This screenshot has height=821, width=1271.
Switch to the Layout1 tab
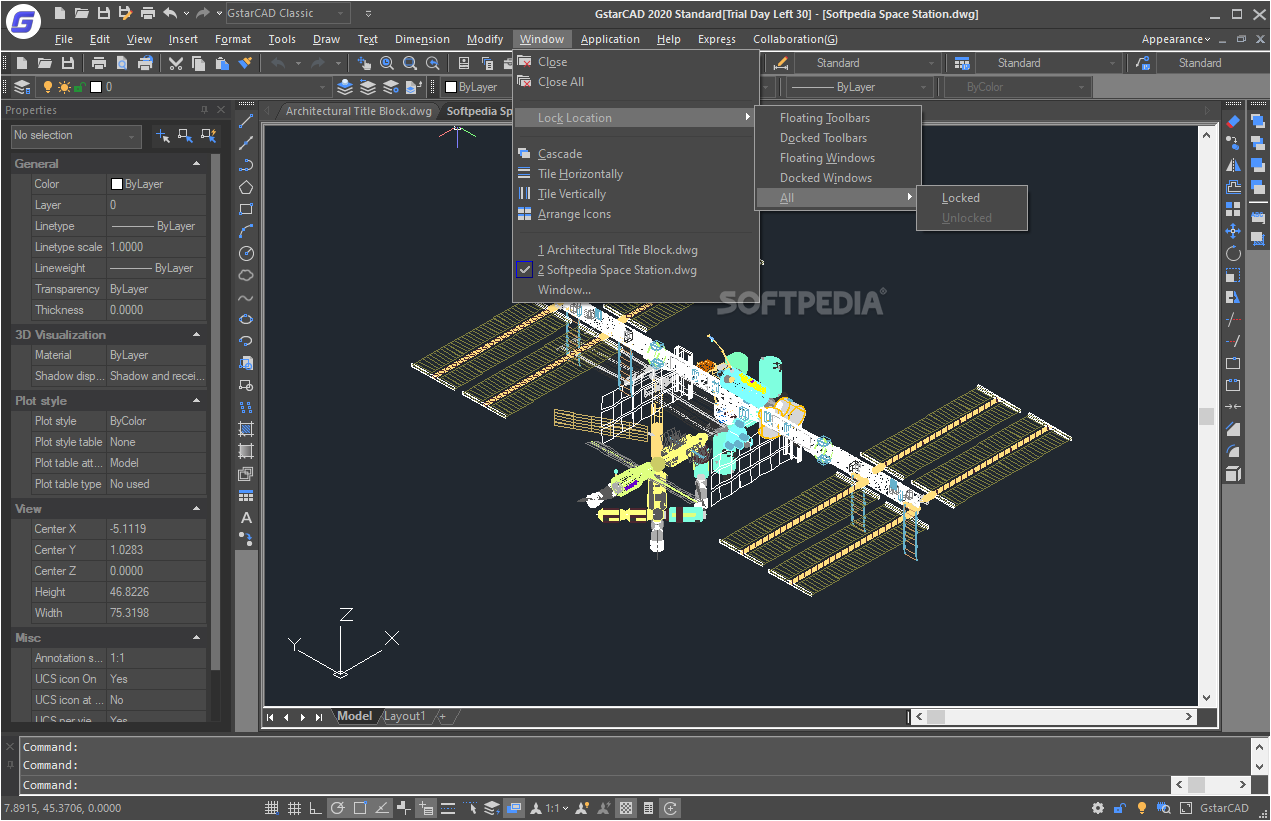point(405,716)
